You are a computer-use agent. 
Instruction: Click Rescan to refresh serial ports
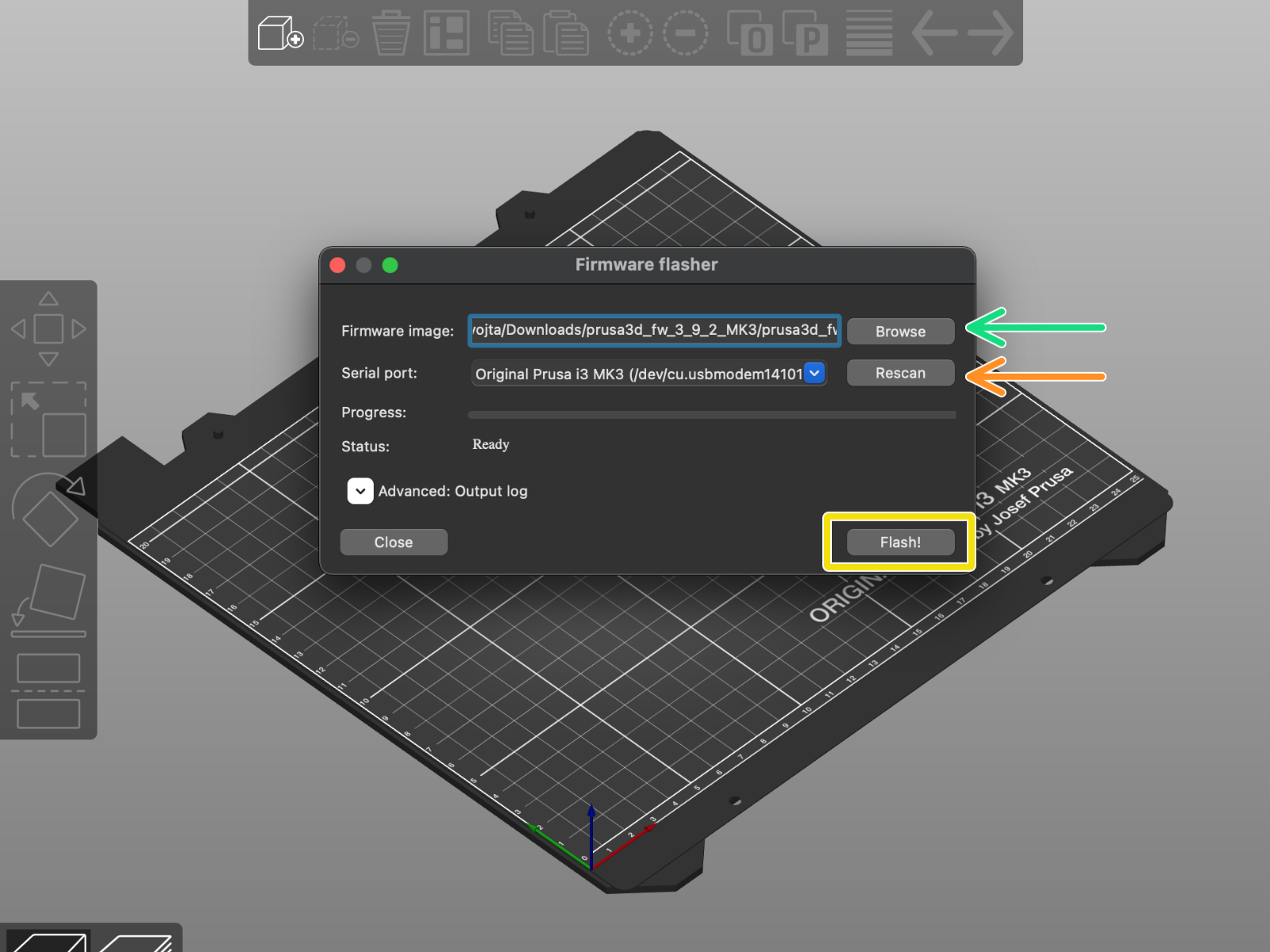click(901, 373)
